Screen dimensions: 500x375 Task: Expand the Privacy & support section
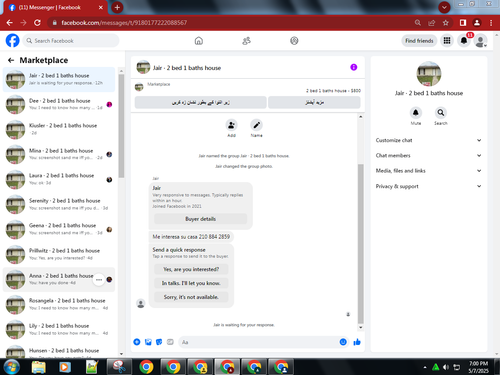(x=429, y=186)
